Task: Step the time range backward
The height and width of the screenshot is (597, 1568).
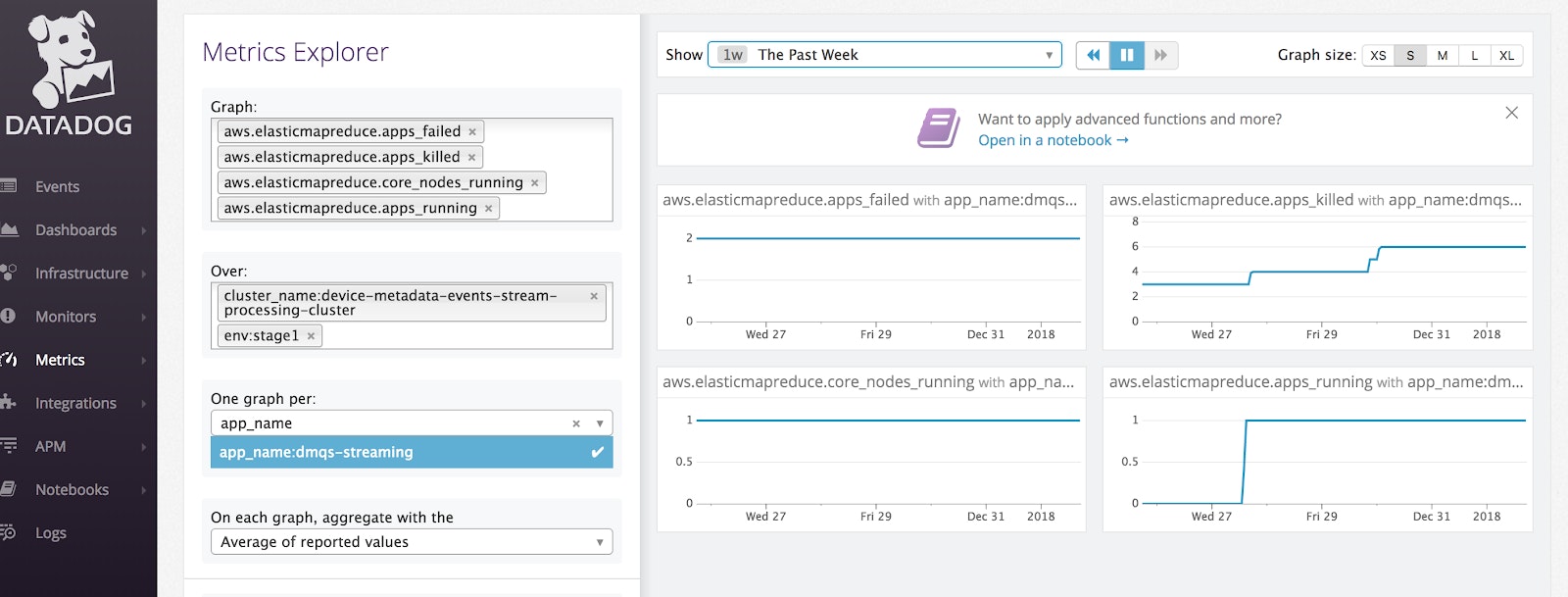Action: tap(1093, 55)
